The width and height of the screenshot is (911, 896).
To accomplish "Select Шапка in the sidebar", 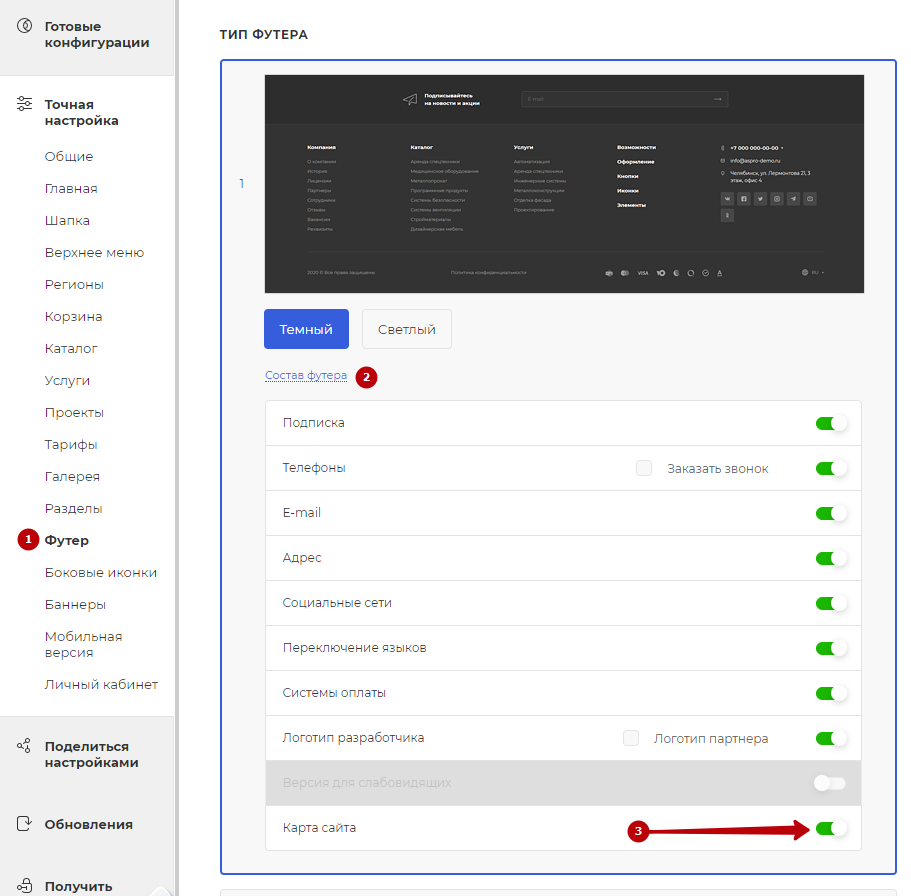I will click(x=67, y=220).
